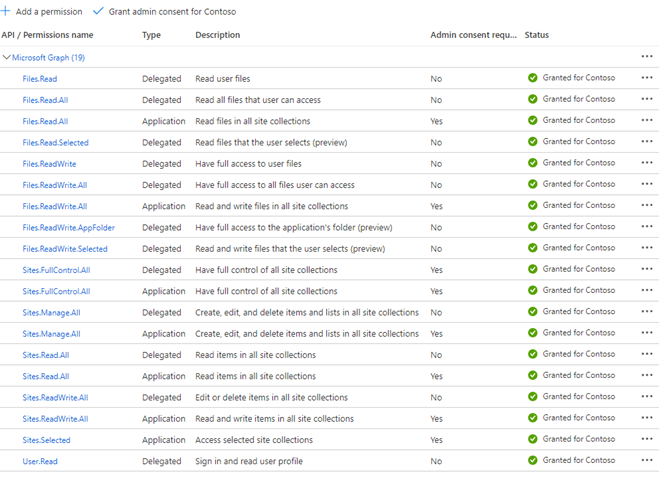
Task: Click 'Delegated' type in User.Read row
Action: [162, 461]
